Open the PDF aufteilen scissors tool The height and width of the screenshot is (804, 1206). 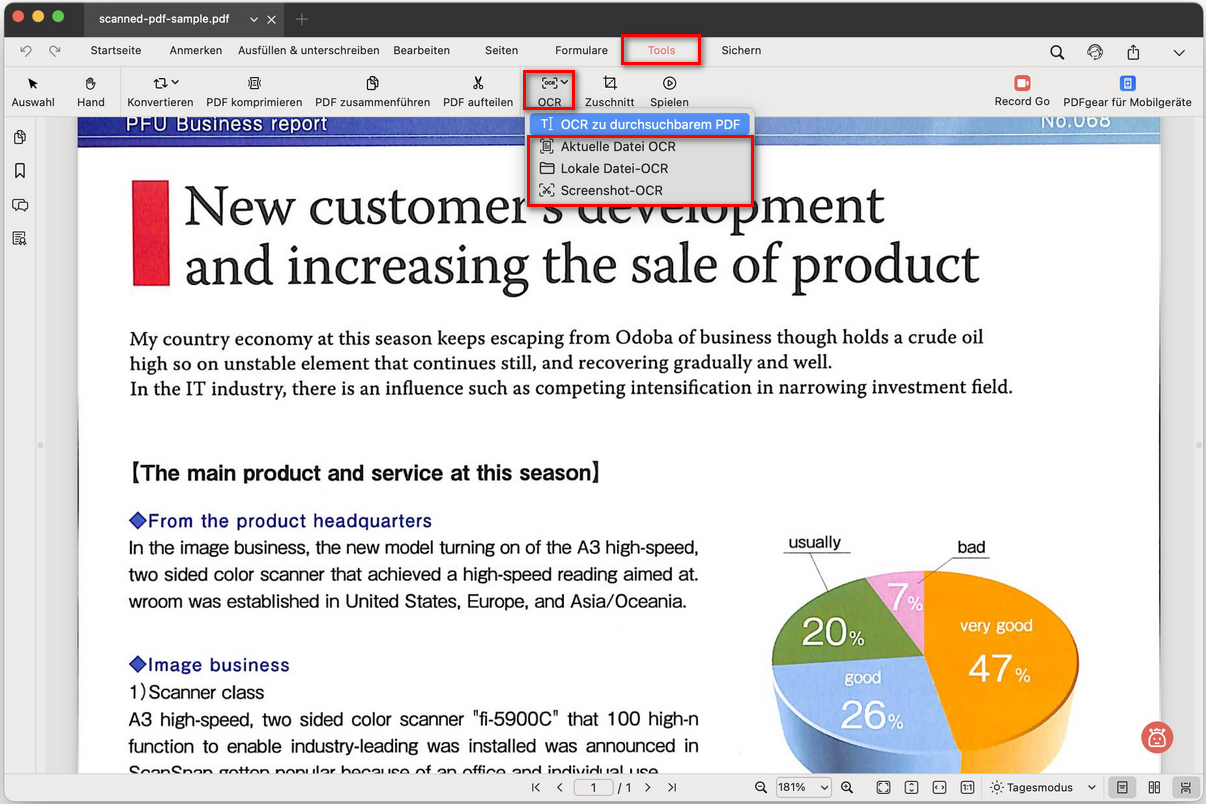tap(478, 84)
